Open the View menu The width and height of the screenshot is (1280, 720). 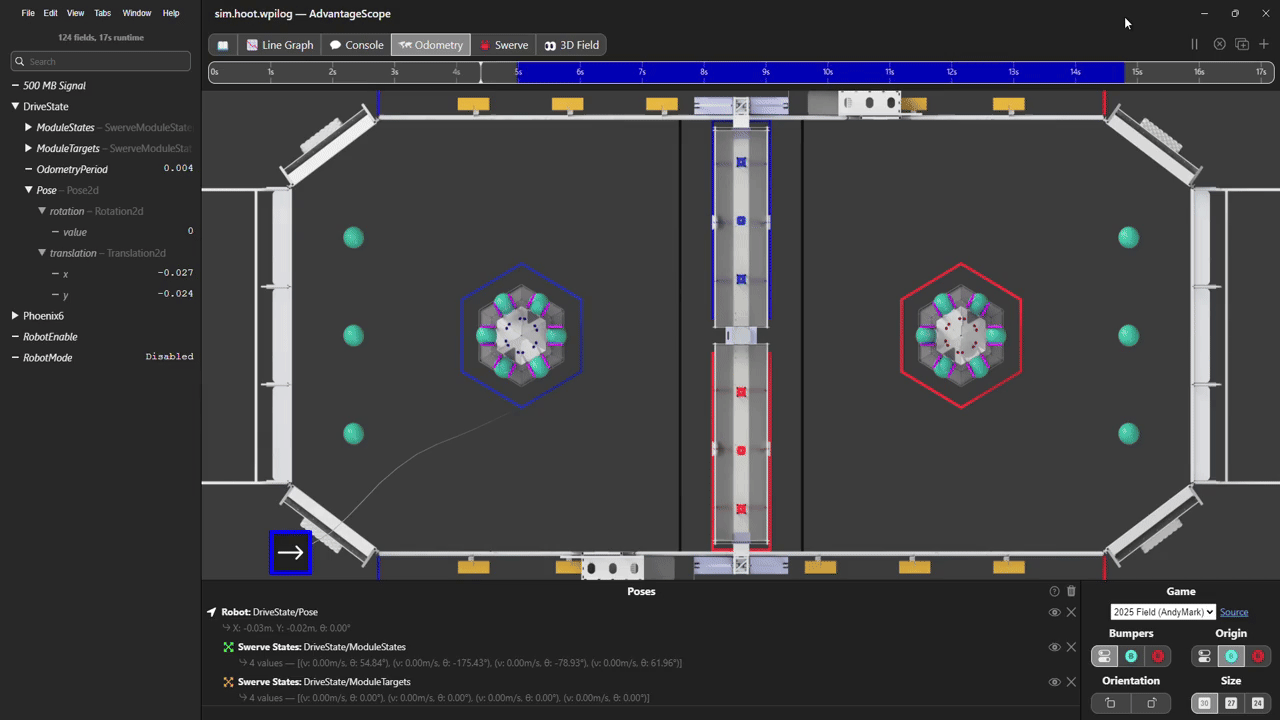[x=75, y=13]
